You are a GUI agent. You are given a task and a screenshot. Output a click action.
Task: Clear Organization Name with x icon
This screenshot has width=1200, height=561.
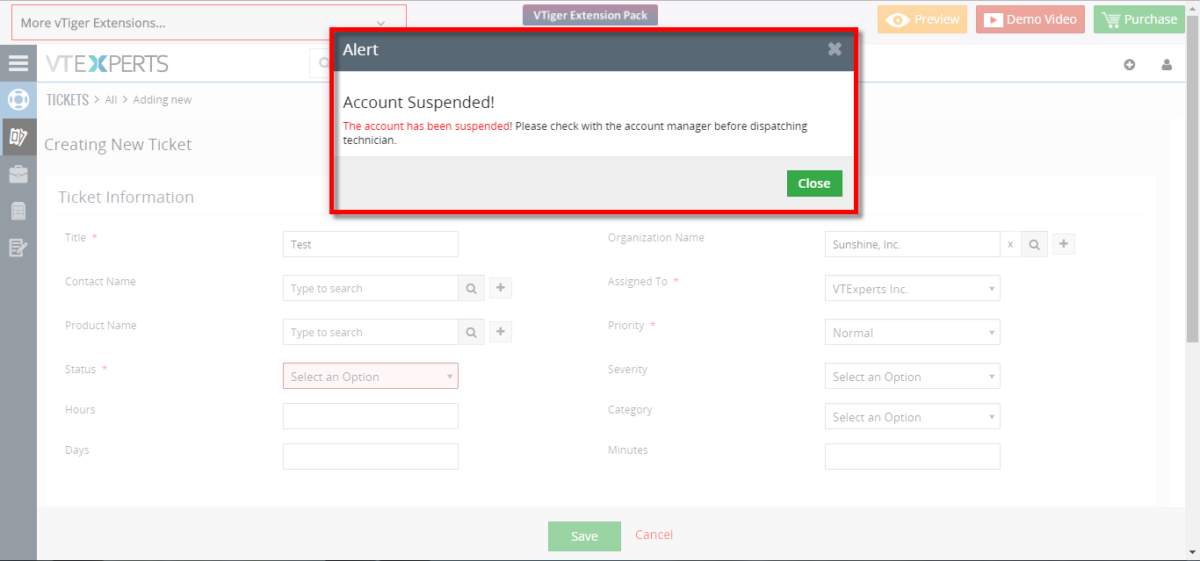click(1010, 244)
